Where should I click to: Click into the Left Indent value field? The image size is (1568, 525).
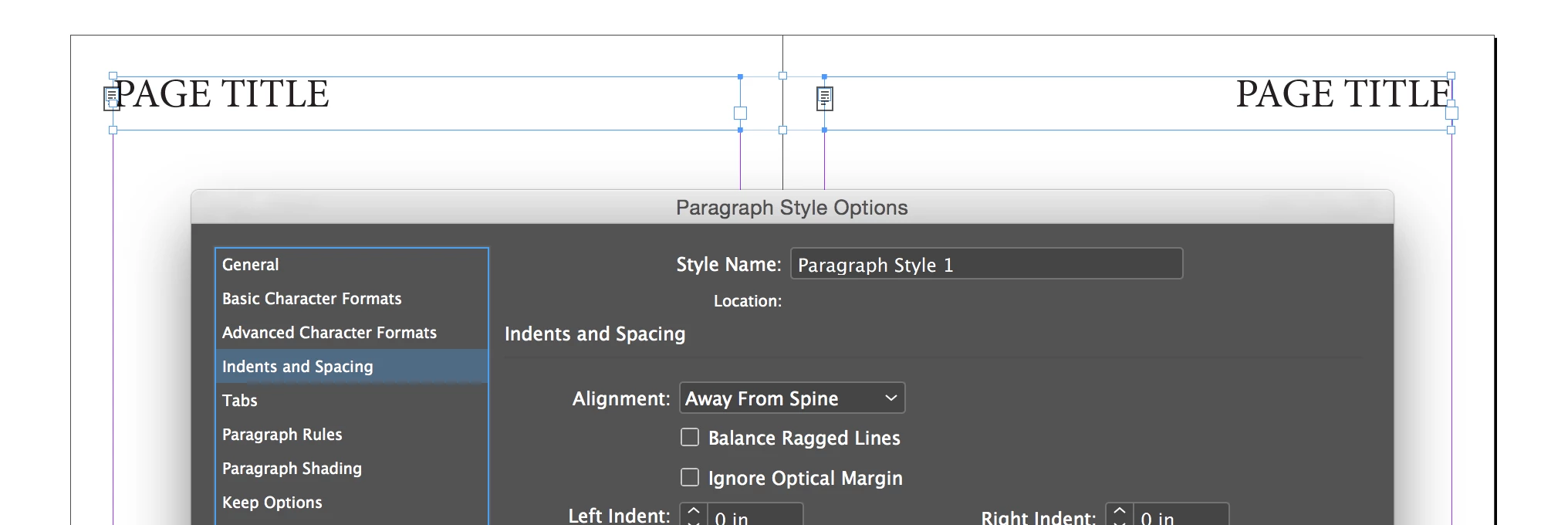[755, 517]
